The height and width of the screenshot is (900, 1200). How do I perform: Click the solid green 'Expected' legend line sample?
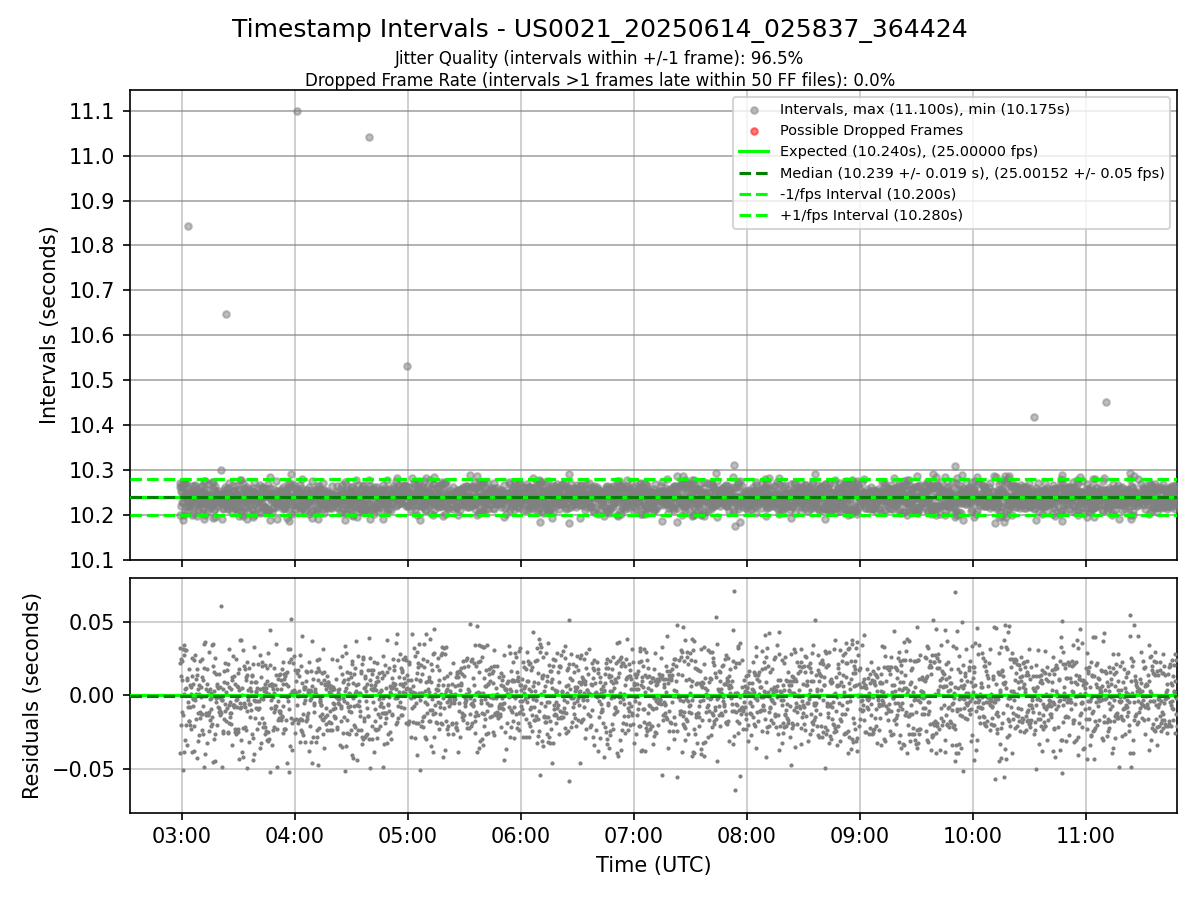pos(754,151)
